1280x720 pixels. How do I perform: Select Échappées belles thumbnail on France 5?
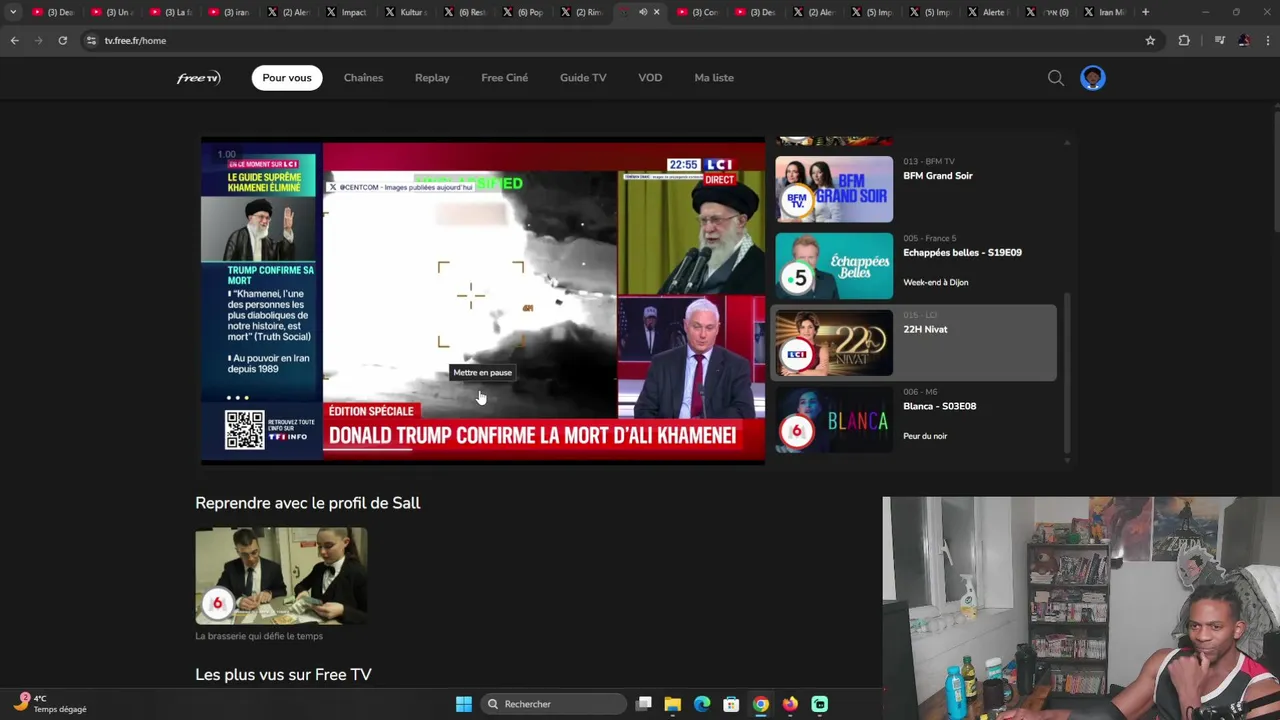click(x=834, y=266)
